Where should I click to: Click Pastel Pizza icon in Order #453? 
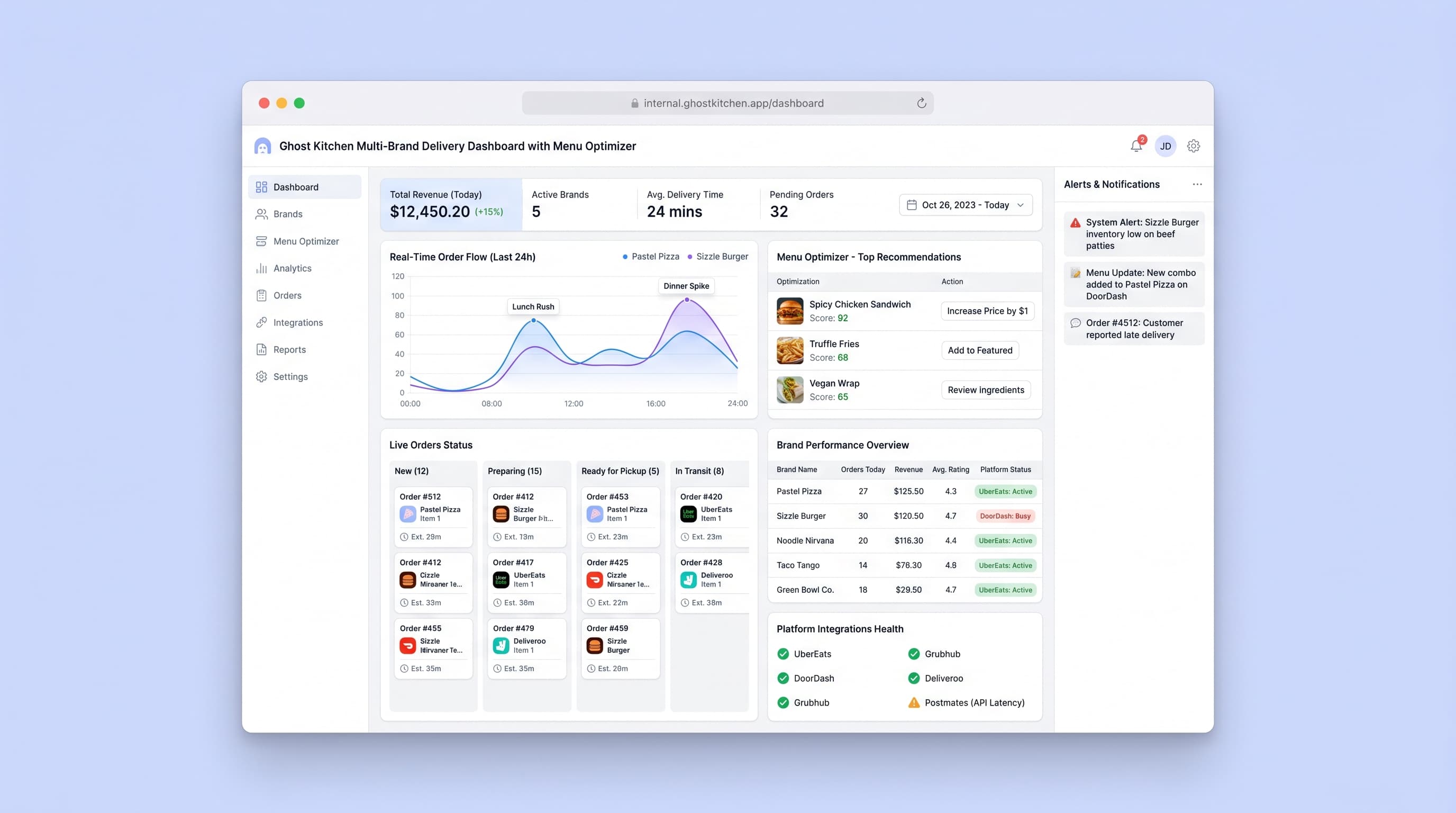coord(595,514)
